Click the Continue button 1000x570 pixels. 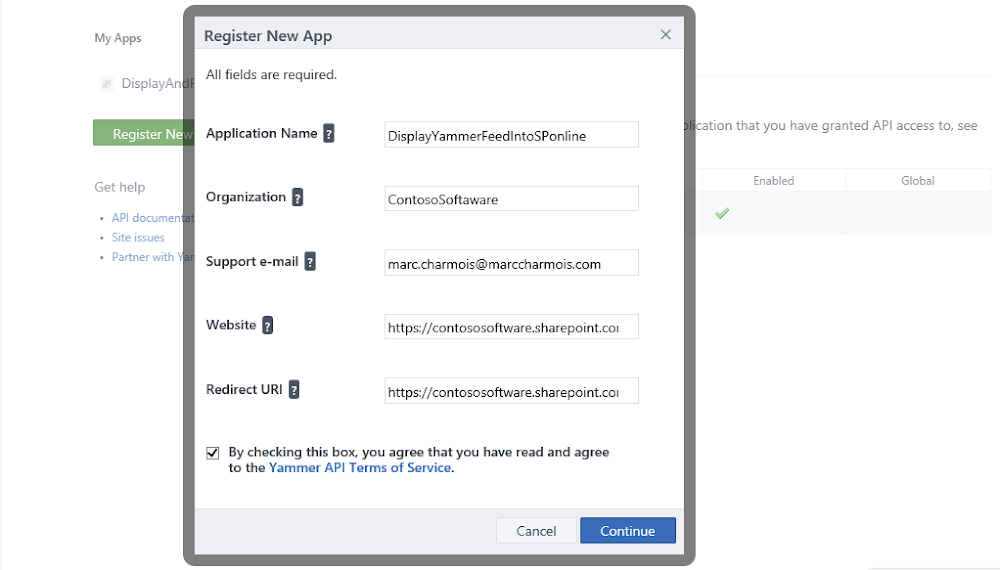pos(628,530)
